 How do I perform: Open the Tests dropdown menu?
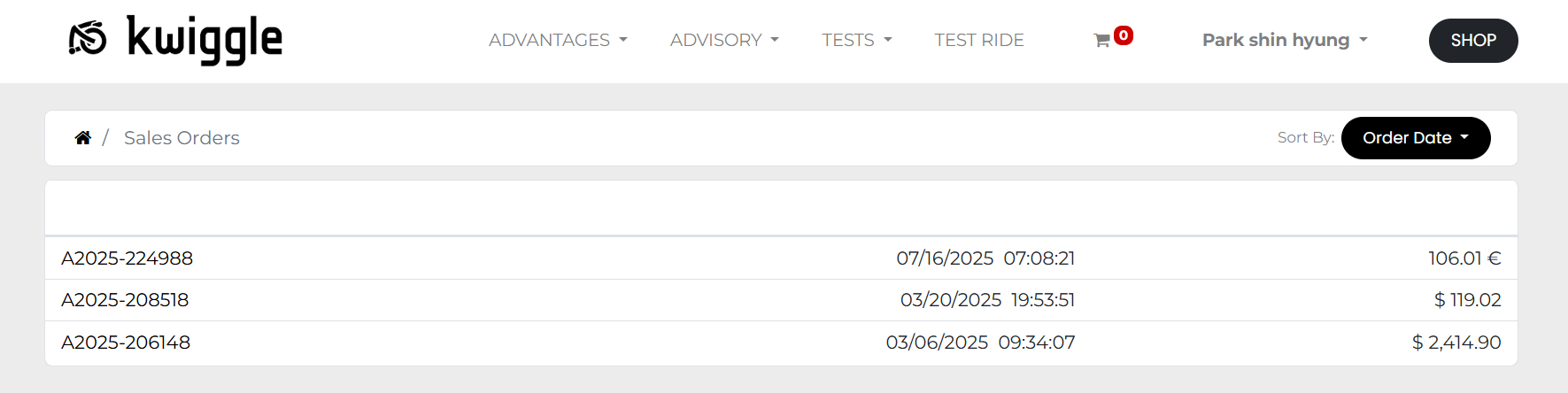856,41
